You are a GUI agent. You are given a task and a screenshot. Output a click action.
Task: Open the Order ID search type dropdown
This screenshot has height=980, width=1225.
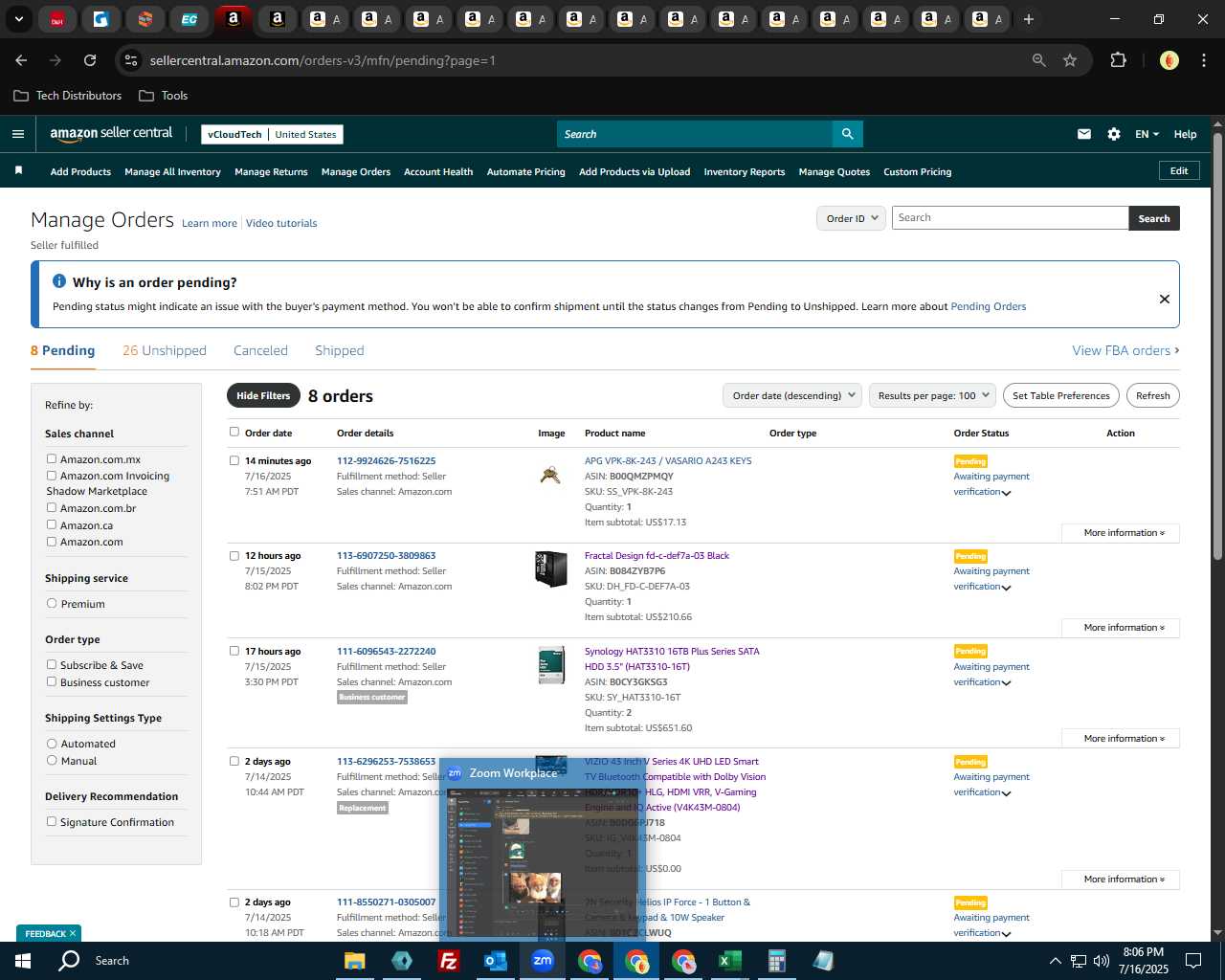click(851, 218)
